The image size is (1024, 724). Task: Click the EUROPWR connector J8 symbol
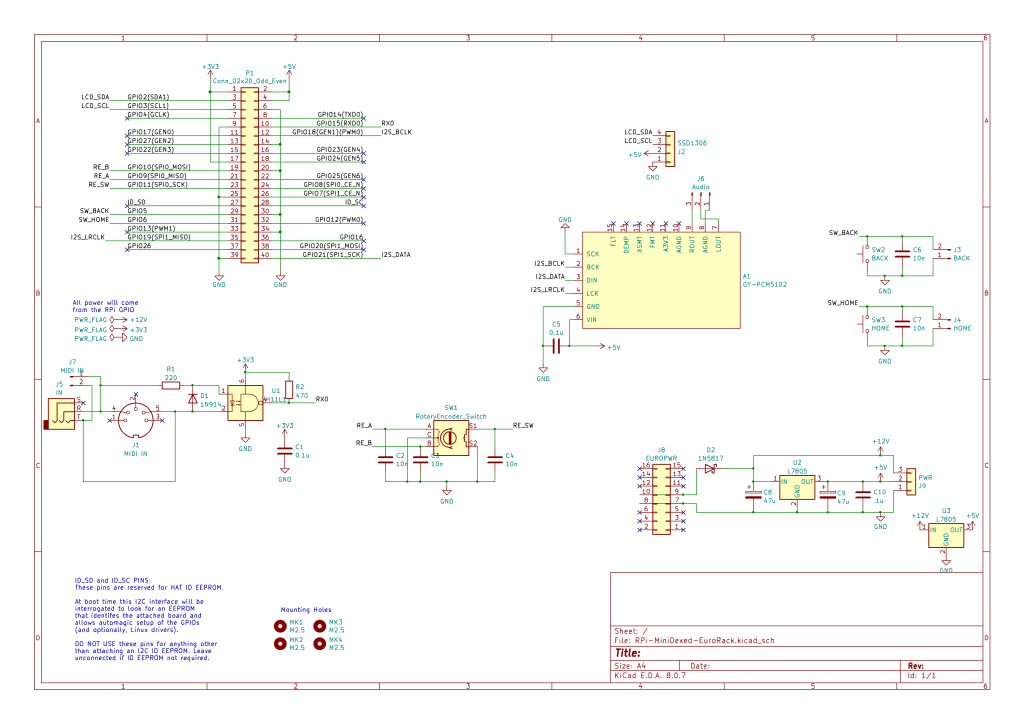click(661, 499)
